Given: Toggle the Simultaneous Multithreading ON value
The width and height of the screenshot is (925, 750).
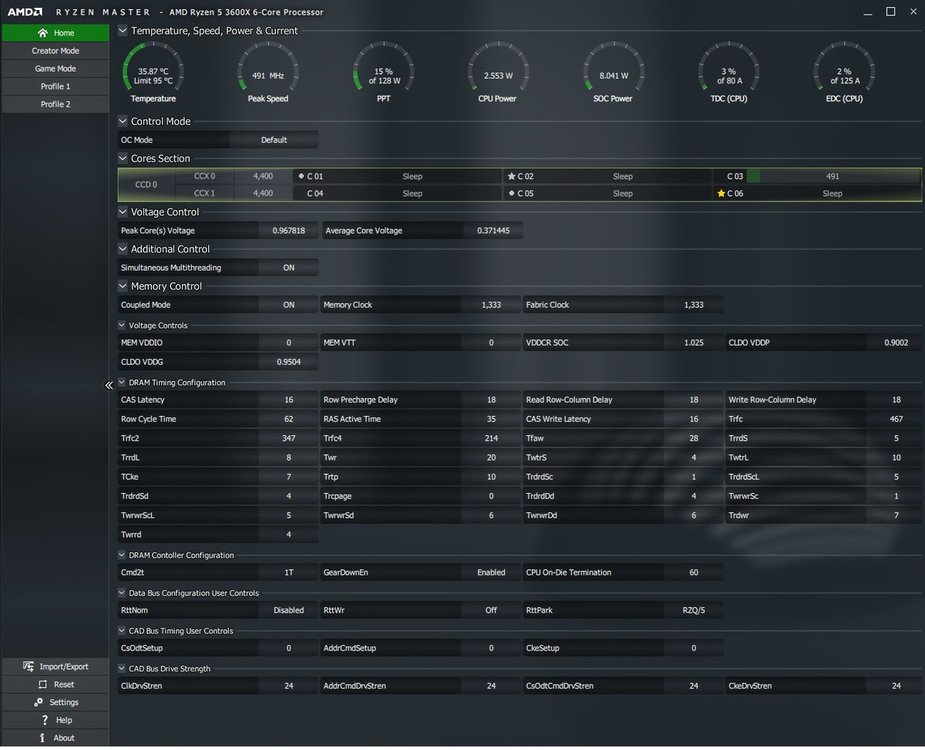Looking at the screenshot, I should pyautogui.click(x=288, y=268).
